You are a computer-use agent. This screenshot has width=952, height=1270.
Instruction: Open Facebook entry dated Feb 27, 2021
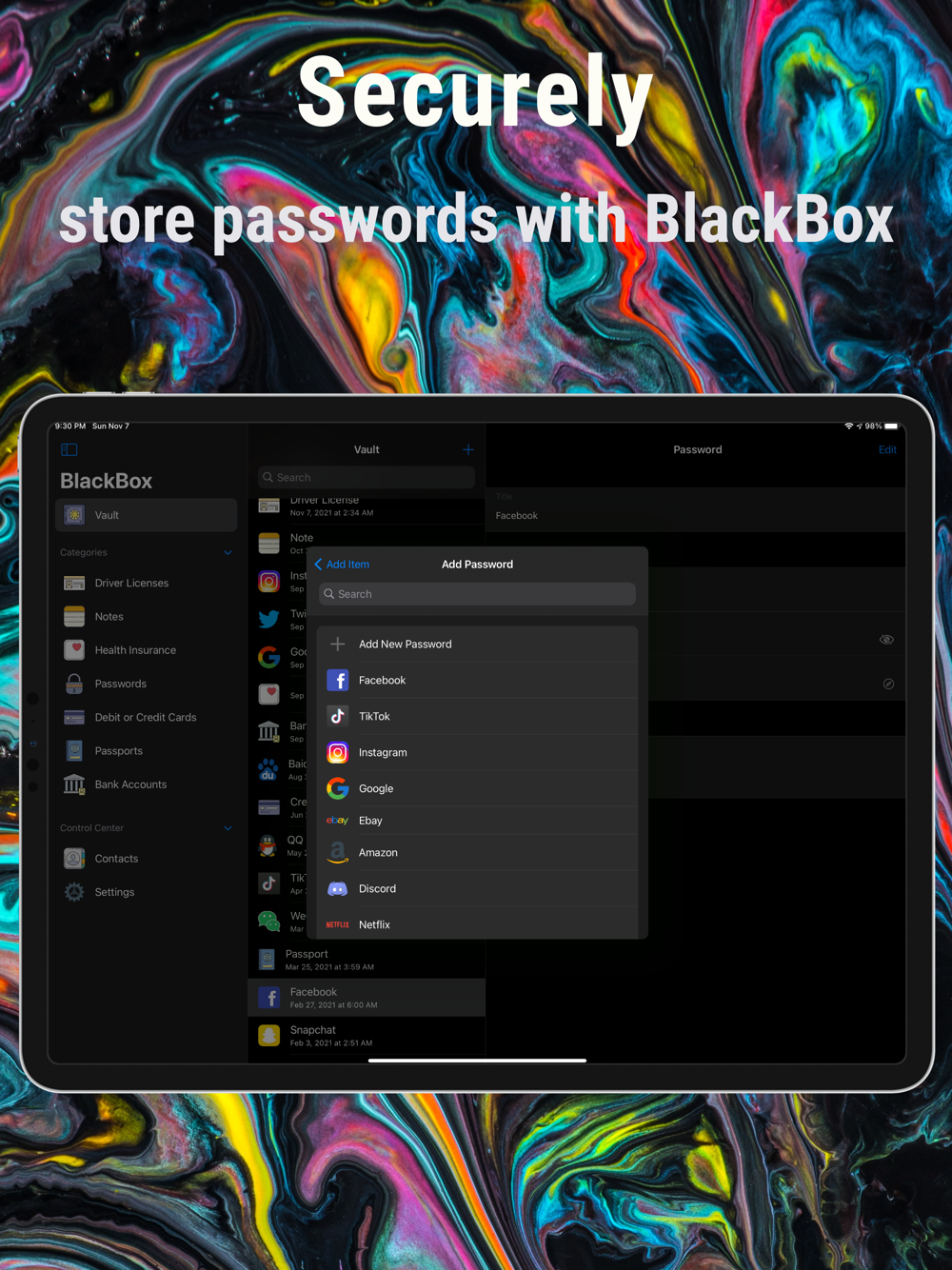pos(367,998)
